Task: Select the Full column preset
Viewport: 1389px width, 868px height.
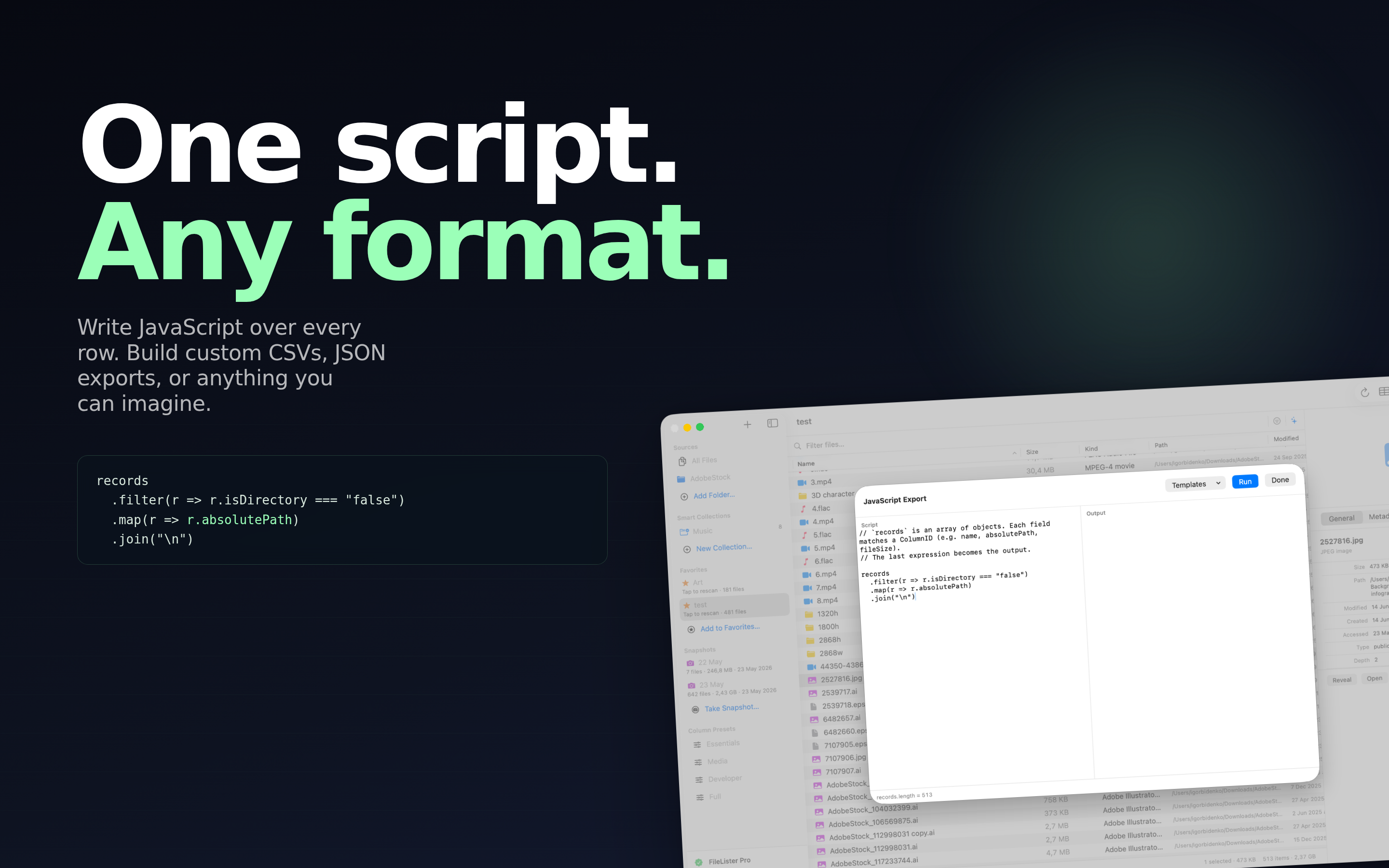Action: click(x=709, y=797)
